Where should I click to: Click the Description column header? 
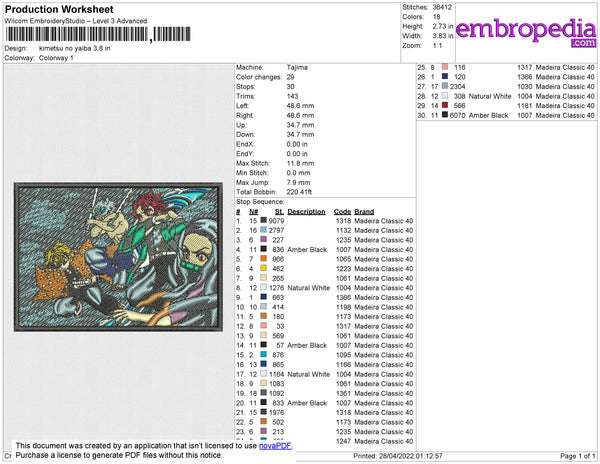pos(306,212)
